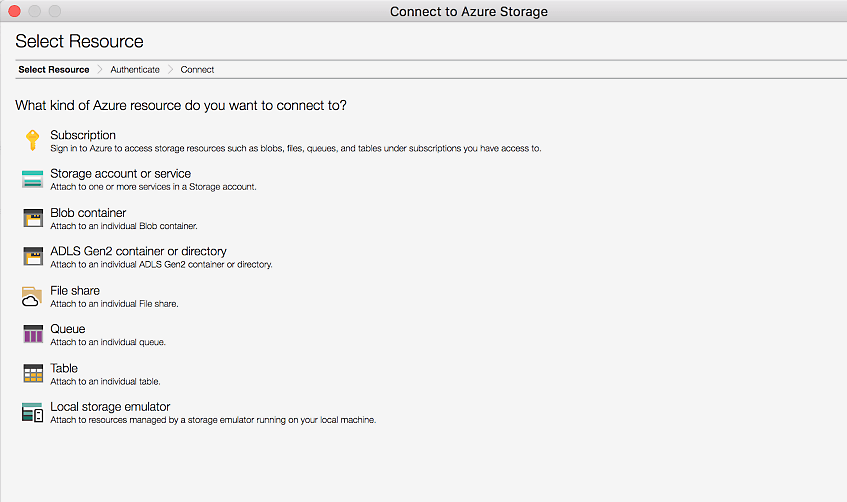
Task: Select the Queue resource label
Action: click(67, 329)
